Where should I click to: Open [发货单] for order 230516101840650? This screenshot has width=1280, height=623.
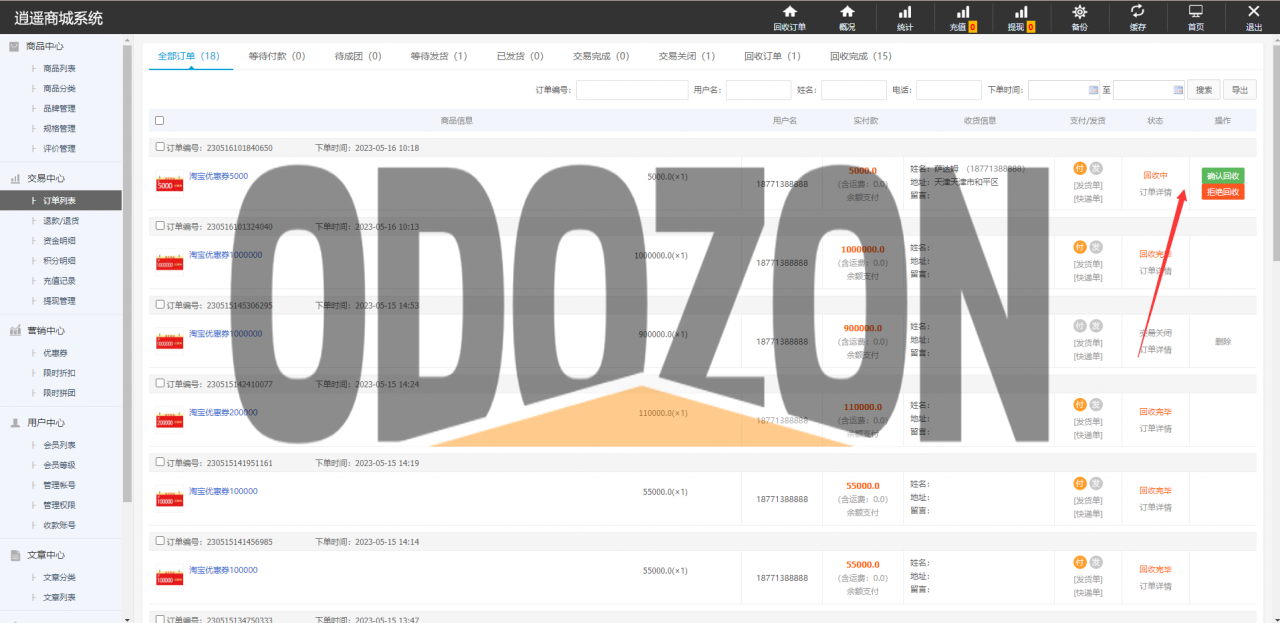1088,184
